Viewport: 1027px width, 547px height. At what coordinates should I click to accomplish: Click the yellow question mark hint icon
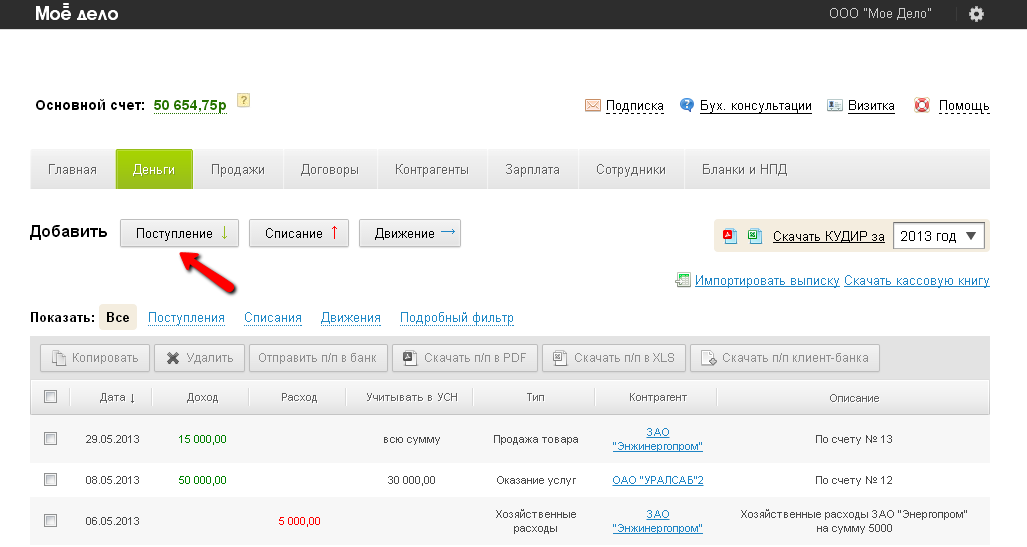click(243, 101)
